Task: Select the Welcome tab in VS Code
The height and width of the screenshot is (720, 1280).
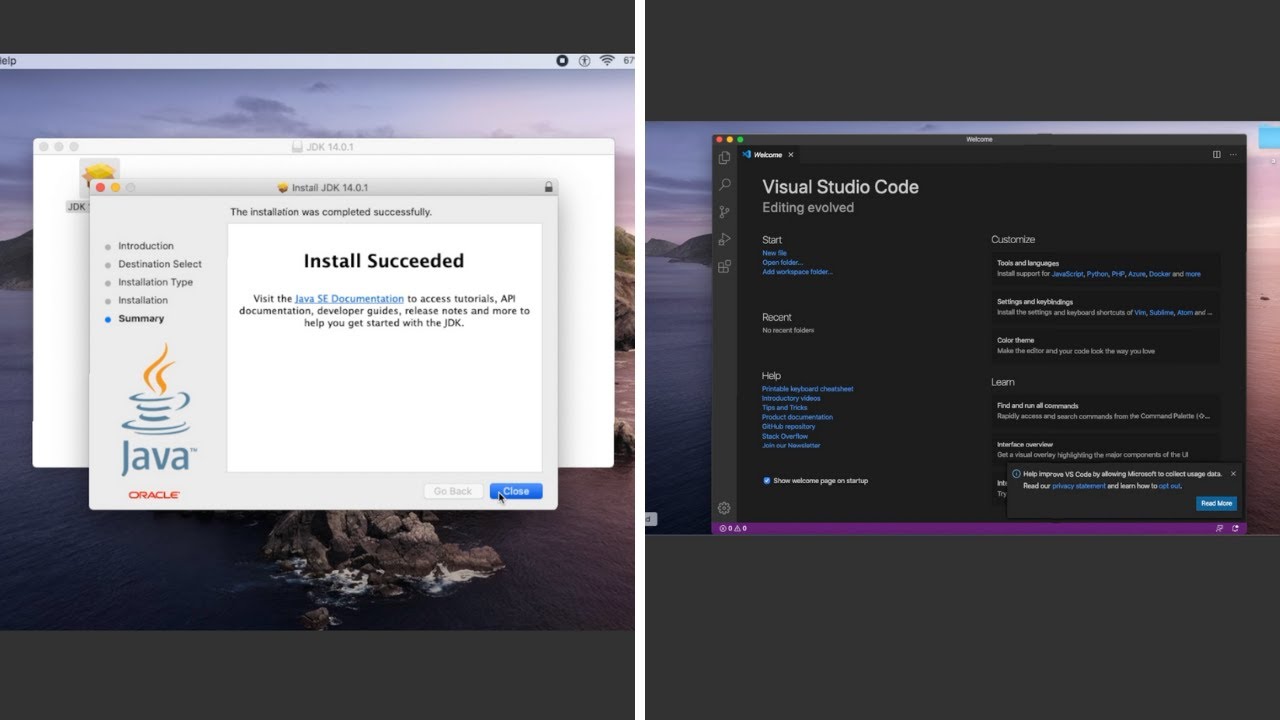Action: click(767, 155)
